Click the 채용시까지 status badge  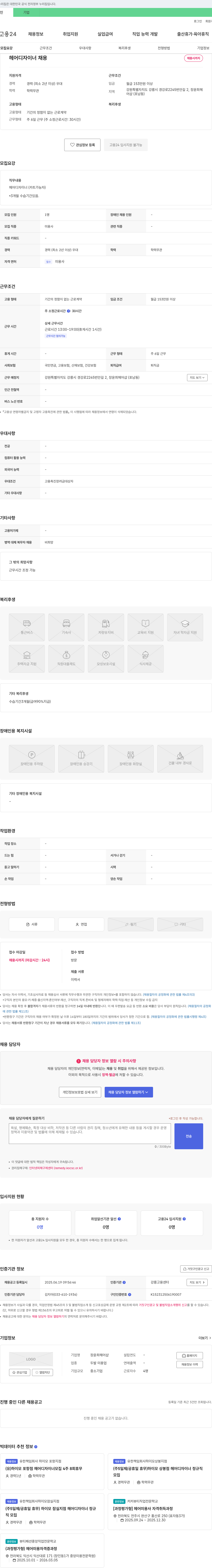tap(194, 58)
